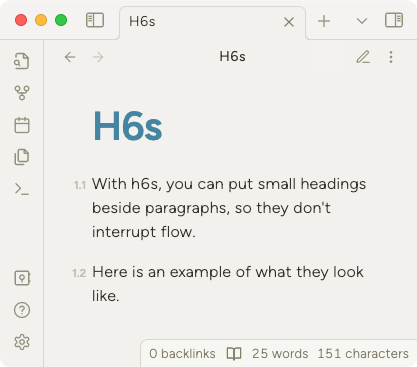This screenshot has height=367, width=417.
Task: Expand the tab list dropdown chevron
Action: pos(362,21)
